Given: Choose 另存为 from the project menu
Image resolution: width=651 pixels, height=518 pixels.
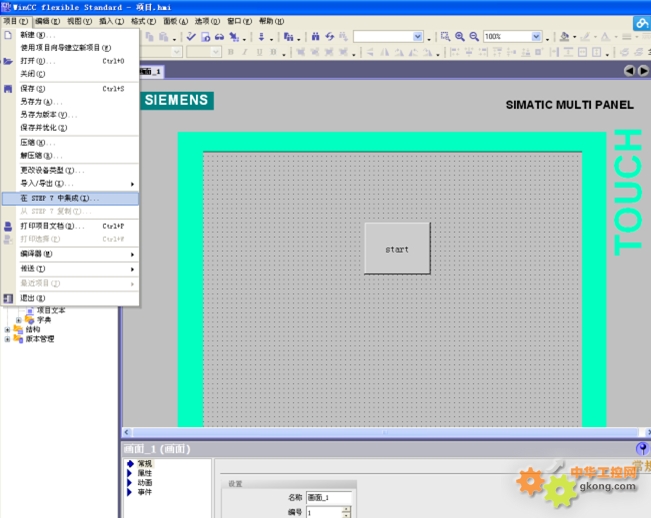Looking at the screenshot, I should (71, 102).
